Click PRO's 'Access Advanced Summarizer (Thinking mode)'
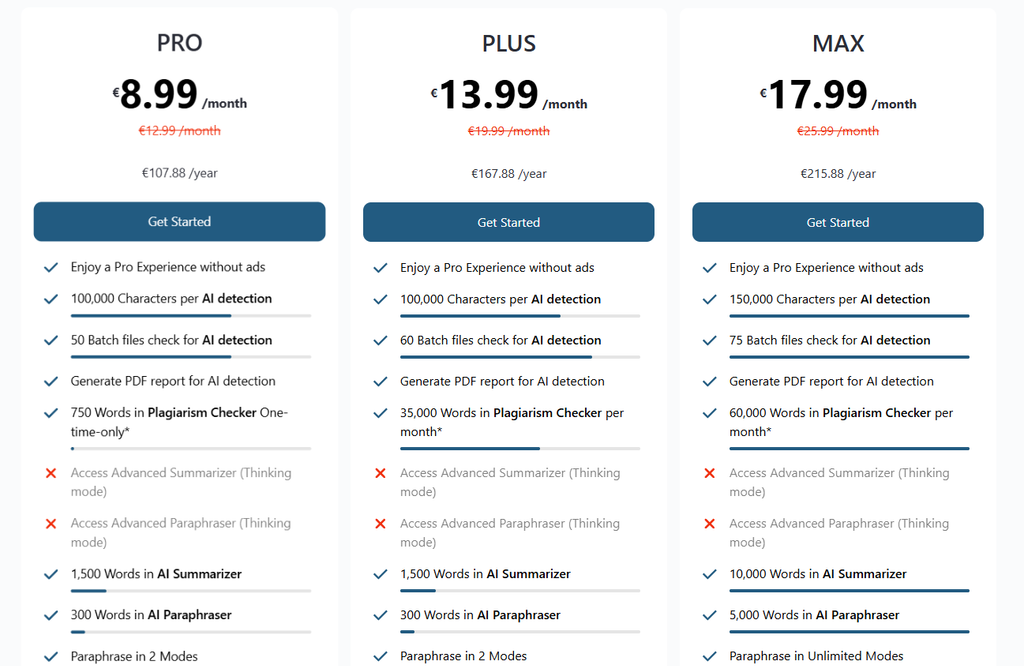 (181, 482)
